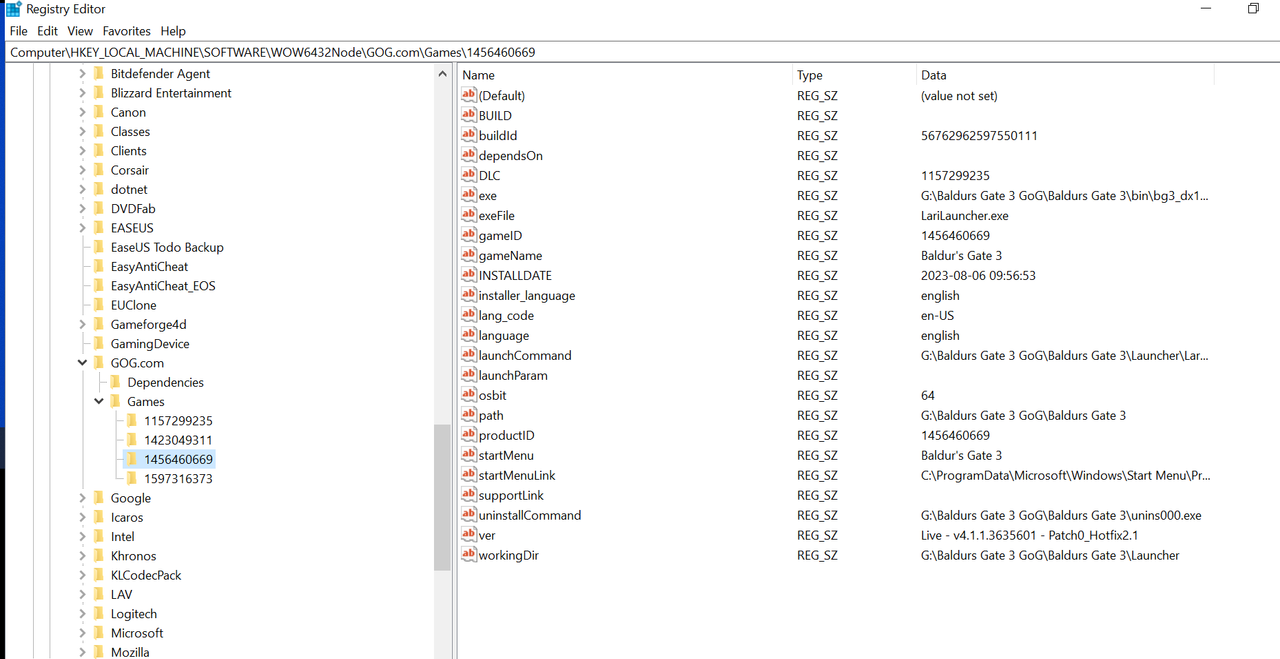Open the View menu
The height and width of the screenshot is (659, 1280).
80,31
